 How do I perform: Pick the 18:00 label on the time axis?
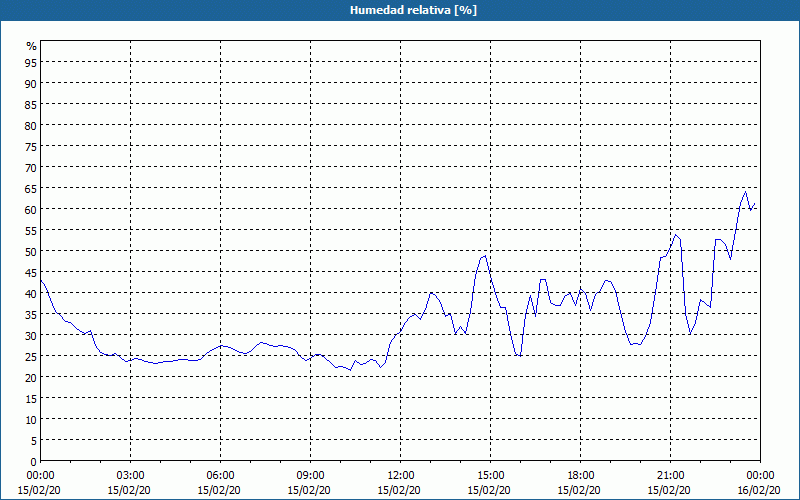581,476
